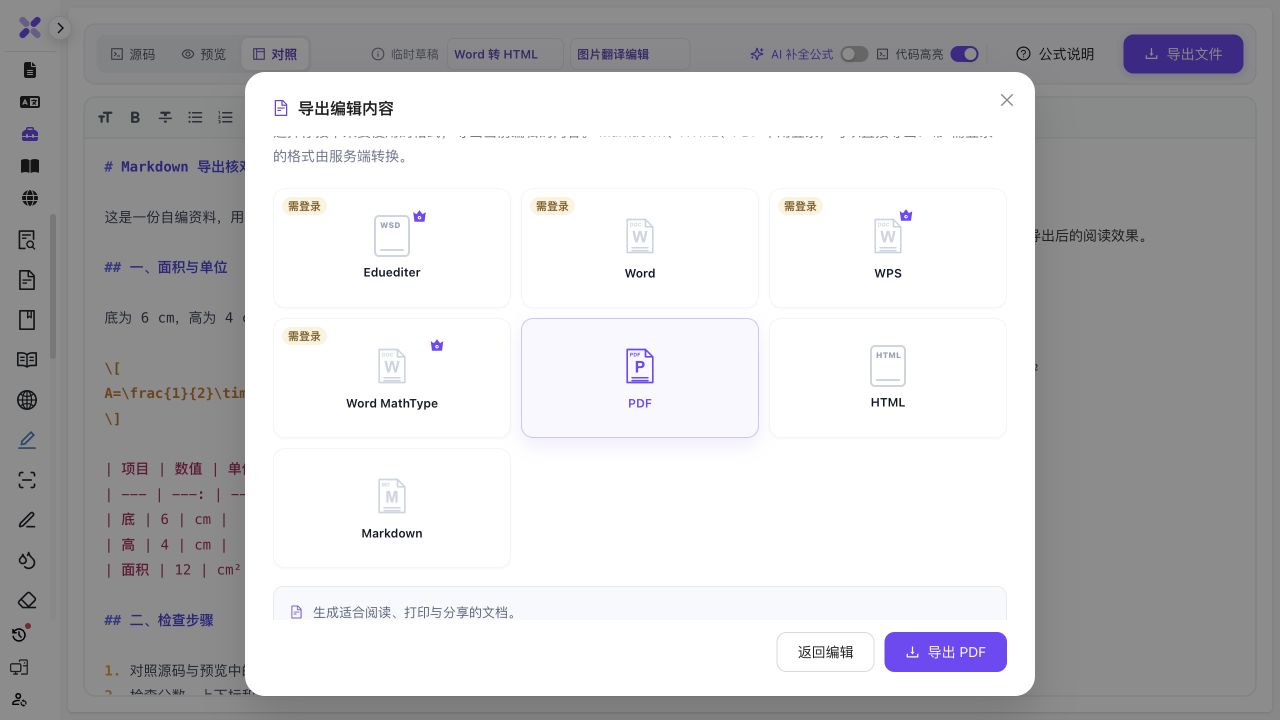The height and width of the screenshot is (720, 1280).
Task: Choose the PDF export format card
Action: click(x=640, y=378)
